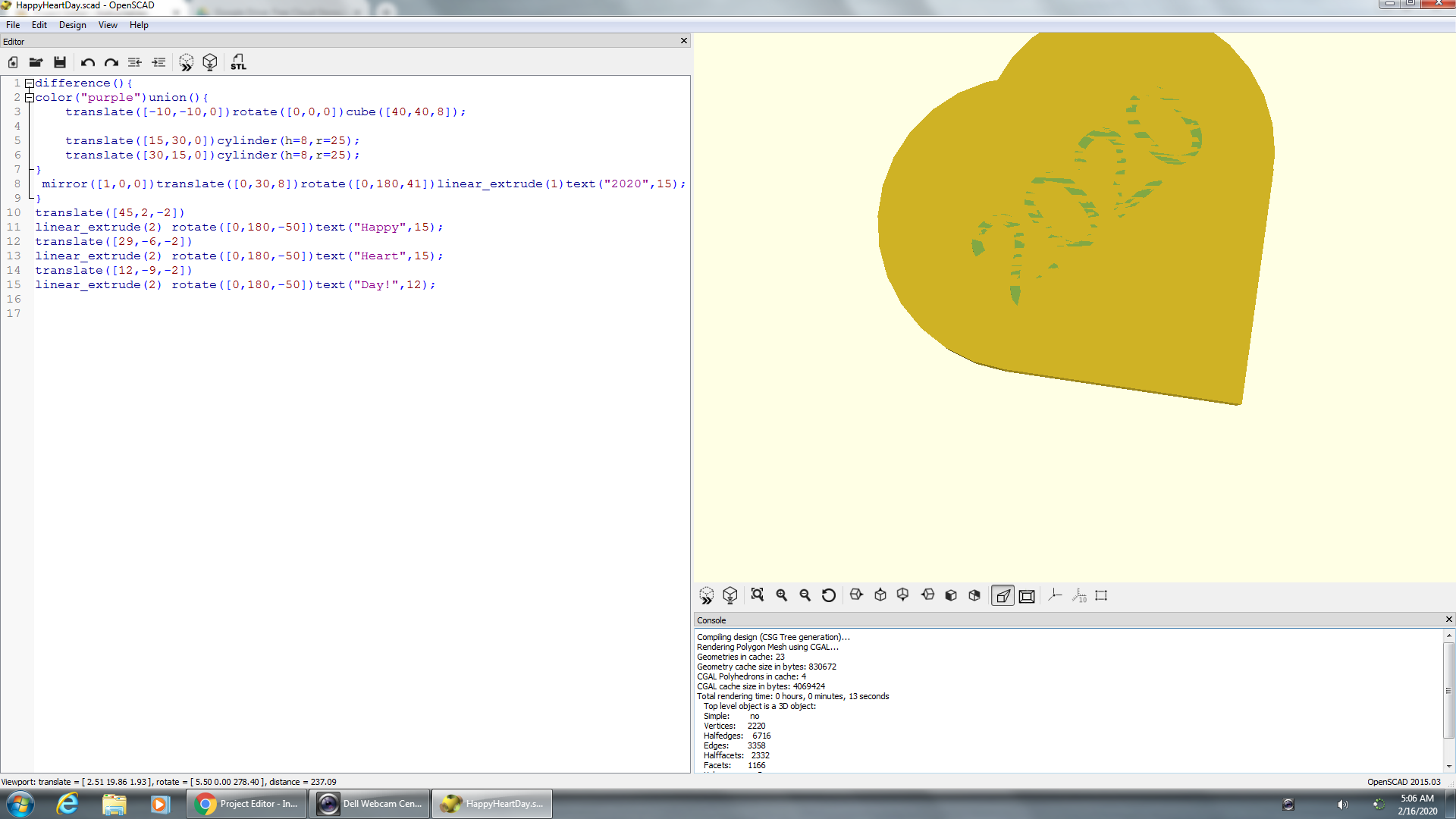Redo the last edit

pos(111,62)
